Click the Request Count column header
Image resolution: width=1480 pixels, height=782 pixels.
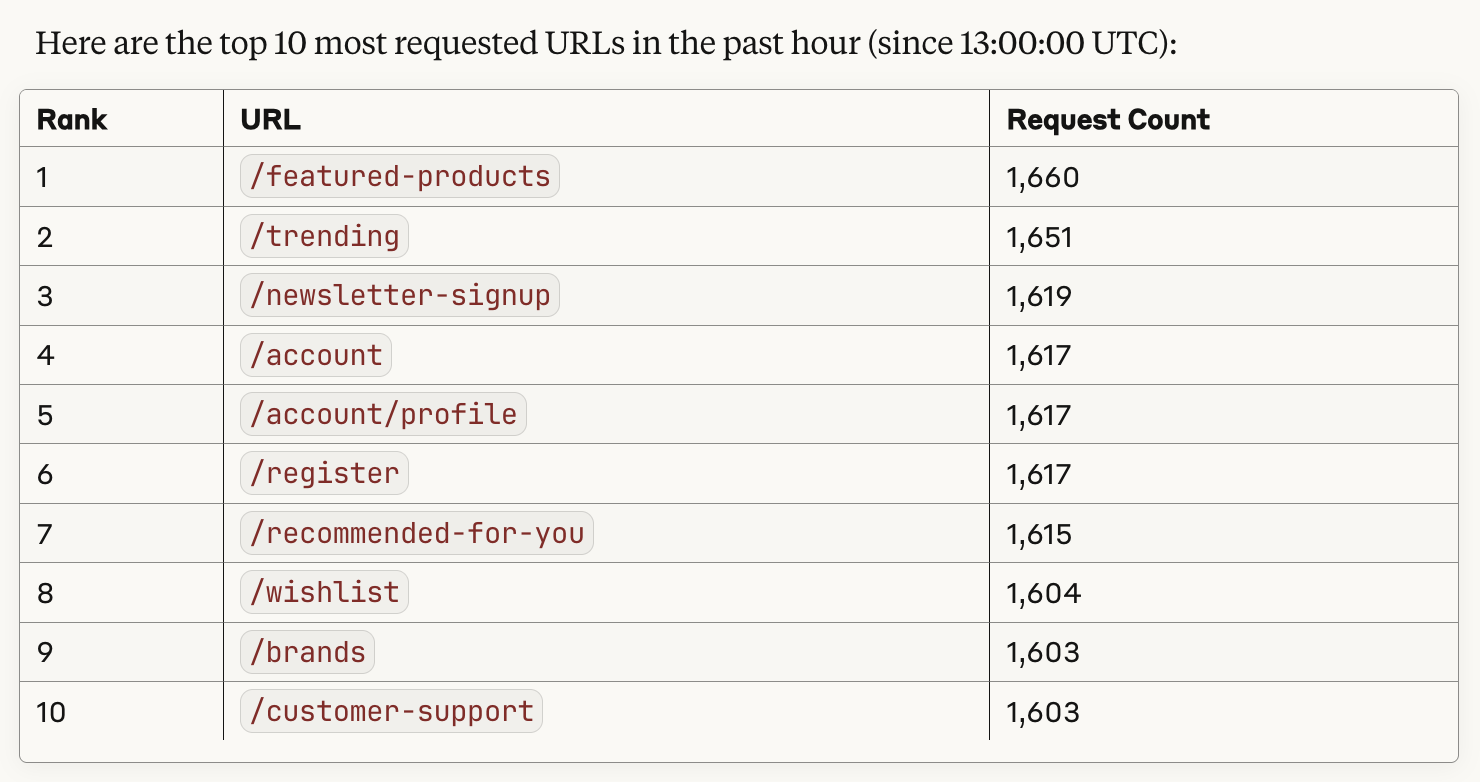pyautogui.click(x=1108, y=120)
